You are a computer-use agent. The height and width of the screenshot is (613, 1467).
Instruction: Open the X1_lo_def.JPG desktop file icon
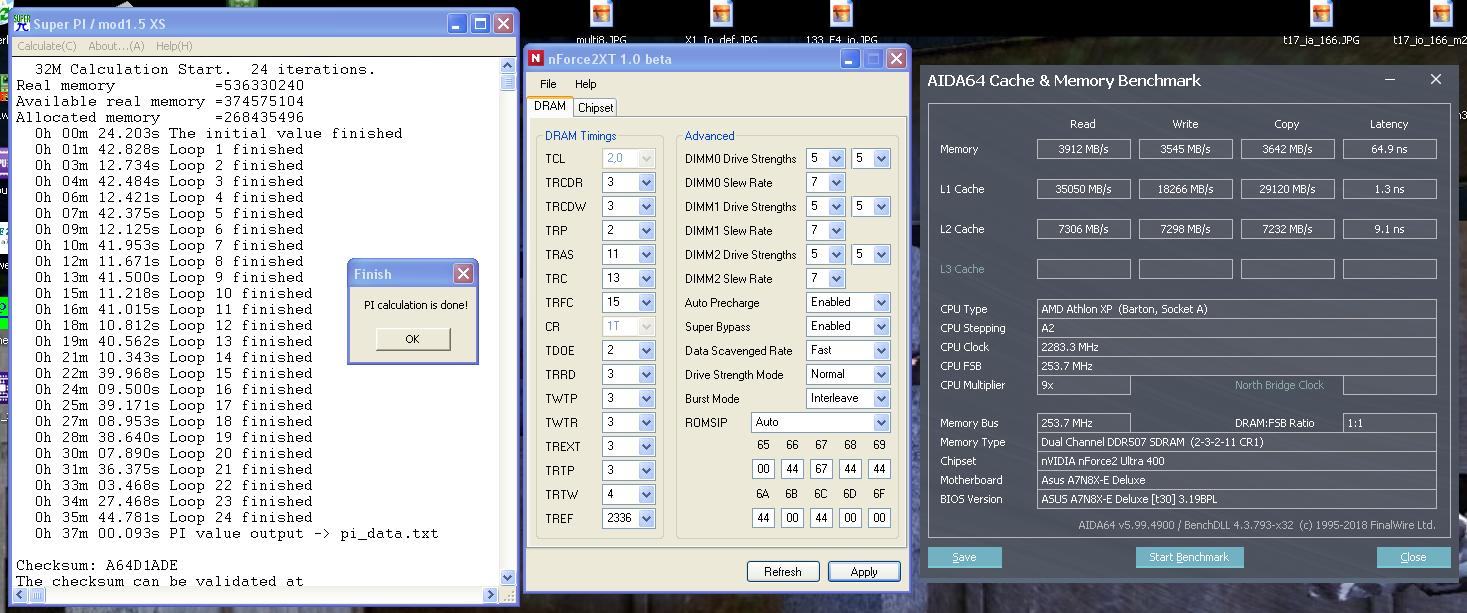point(721,15)
